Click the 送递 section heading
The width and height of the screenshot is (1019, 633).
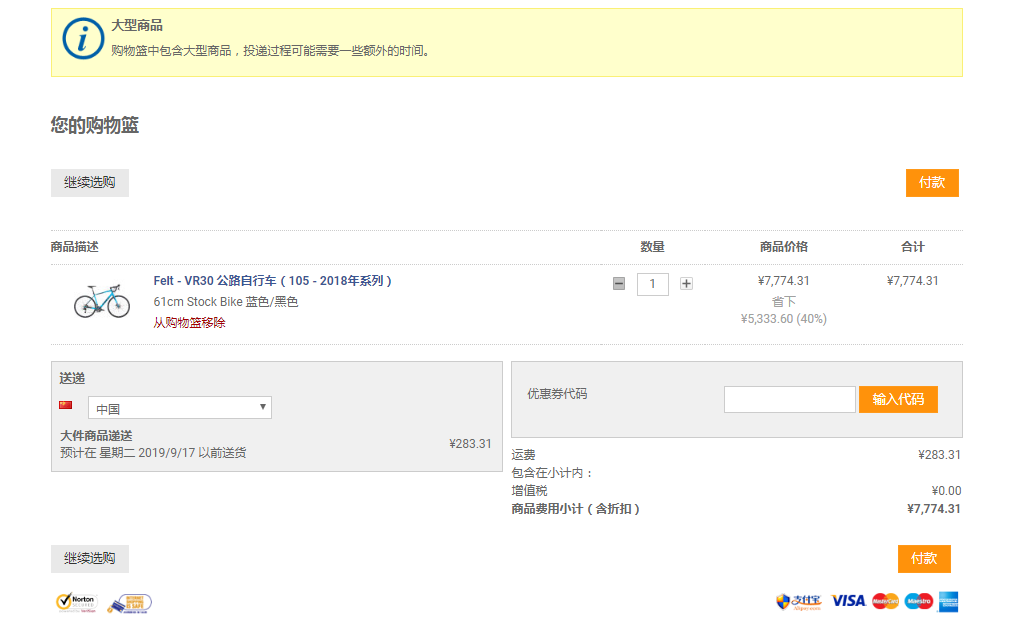[x=72, y=378]
